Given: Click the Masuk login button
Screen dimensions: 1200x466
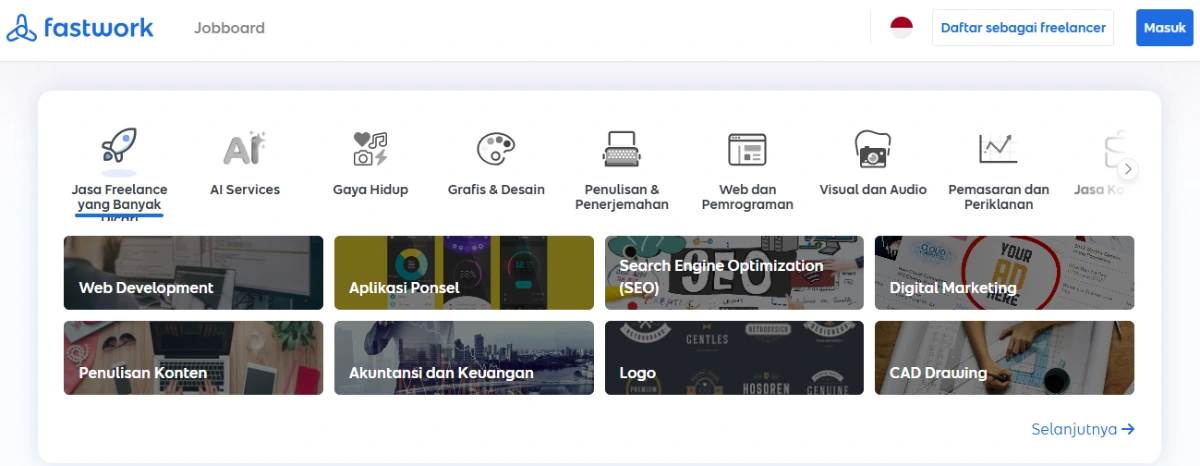Looking at the screenshot, I should point(1165,28).
